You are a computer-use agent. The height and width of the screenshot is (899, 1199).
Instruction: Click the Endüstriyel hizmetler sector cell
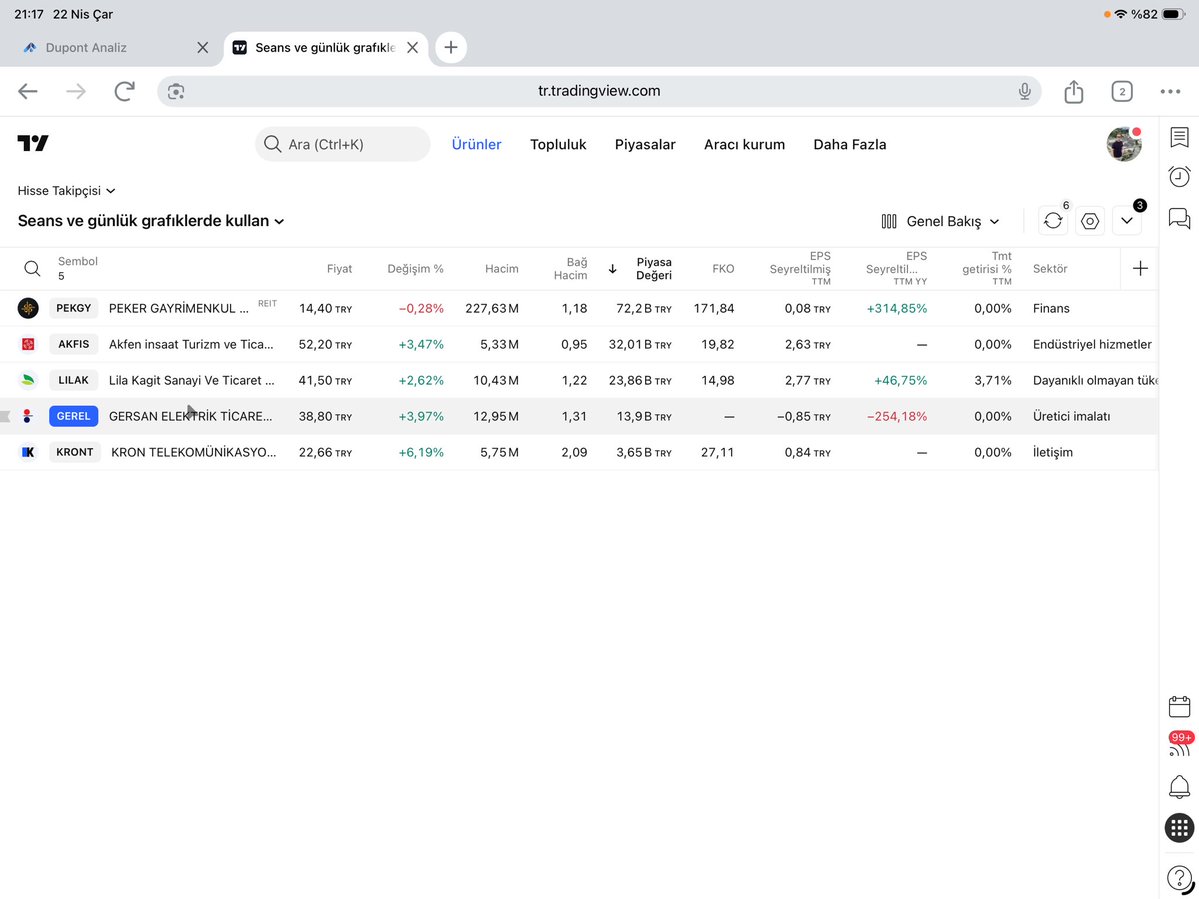1092,345
